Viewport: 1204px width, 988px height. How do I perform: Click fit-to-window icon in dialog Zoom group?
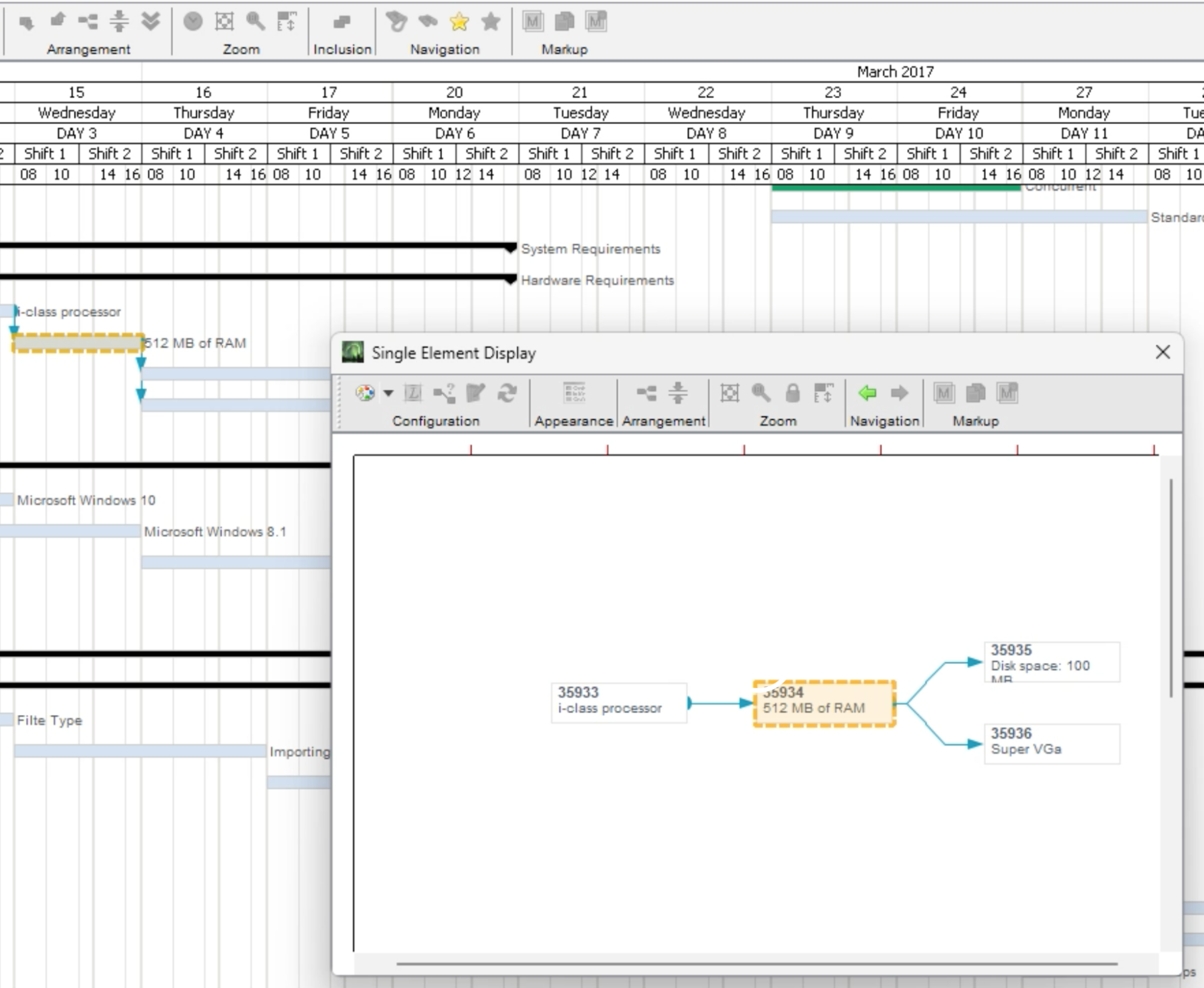coord(729,393)
